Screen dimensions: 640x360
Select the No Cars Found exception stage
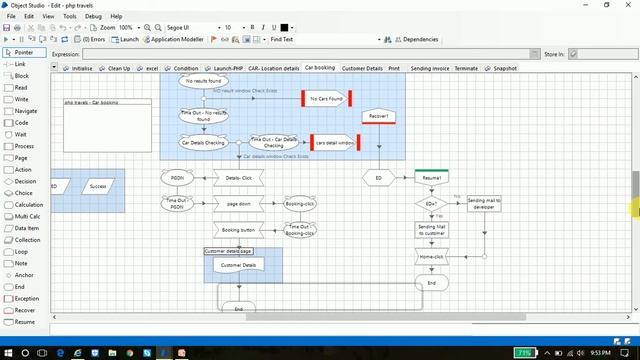click(x=327, y=99)
